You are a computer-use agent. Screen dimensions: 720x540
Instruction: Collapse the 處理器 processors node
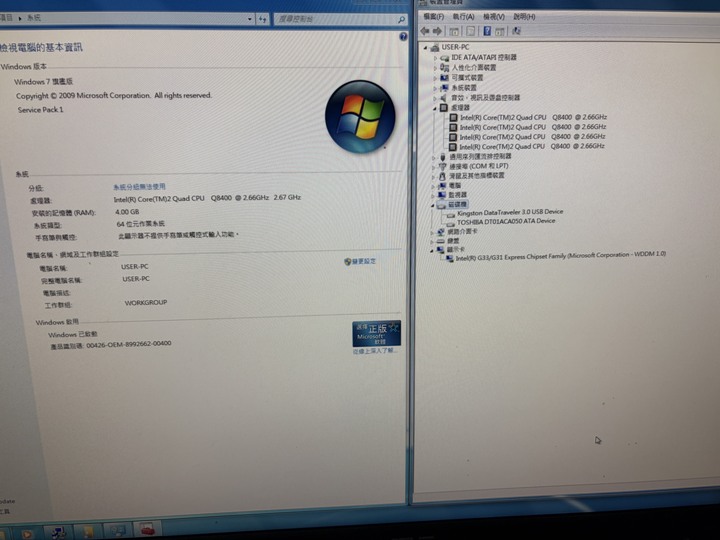[x=435, y=108]
